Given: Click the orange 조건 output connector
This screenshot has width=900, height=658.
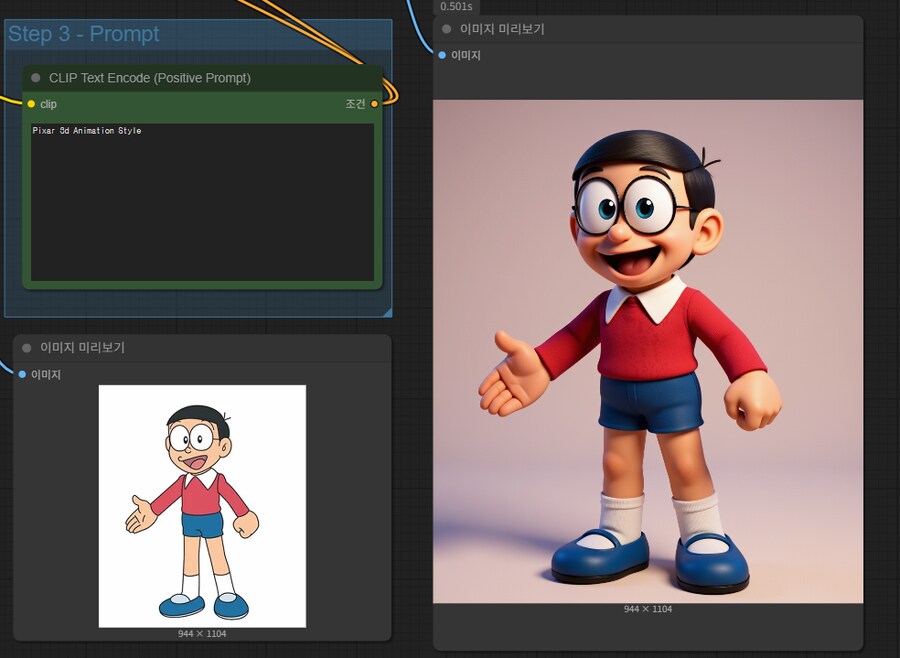Looking at the screenshot, I should [x=374, y=104].
